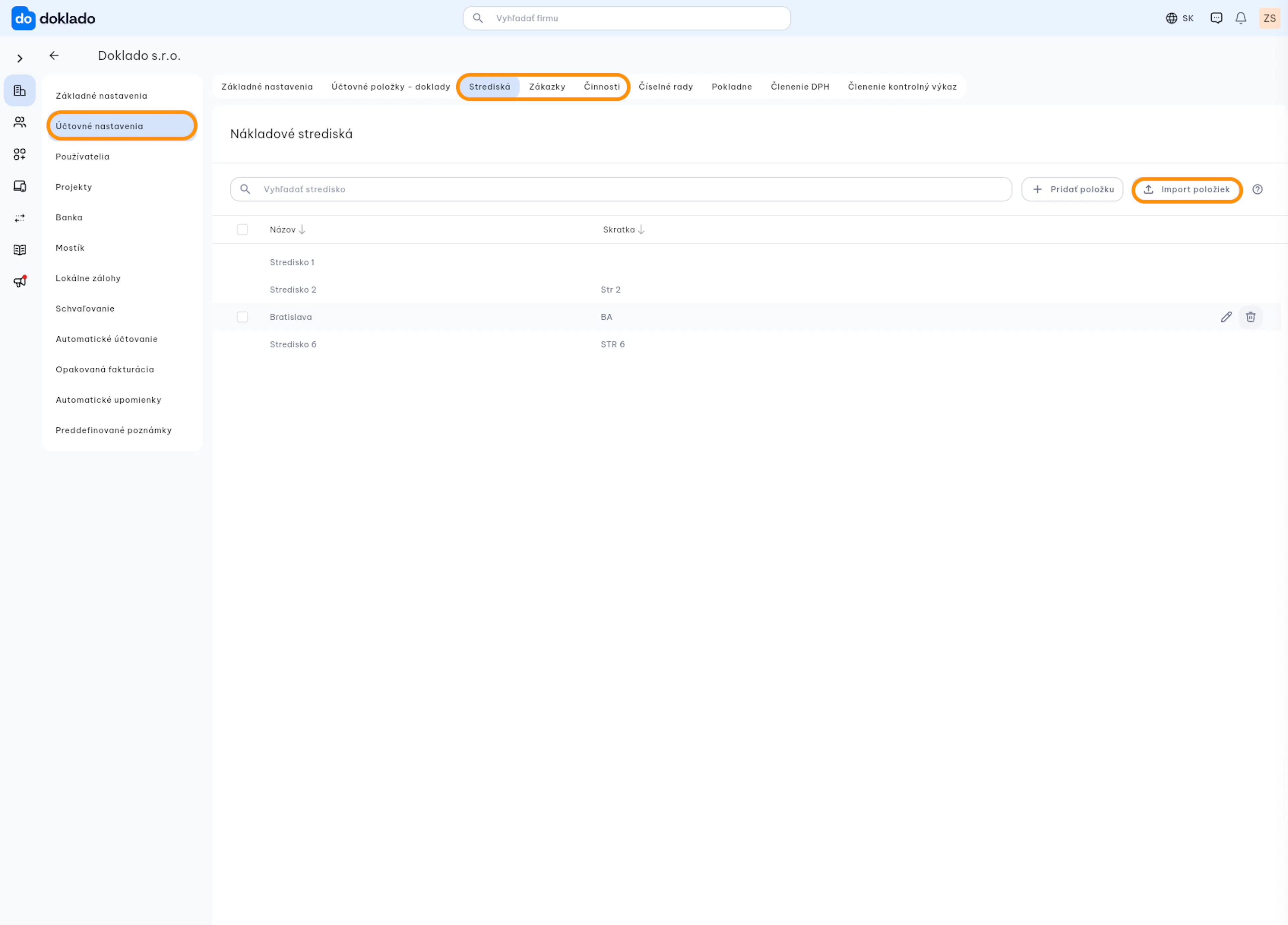Tick the Bratislava row checkbox
Viewport: 1288px width, 925px height.
pyautogui.click(x=243, y=317)
